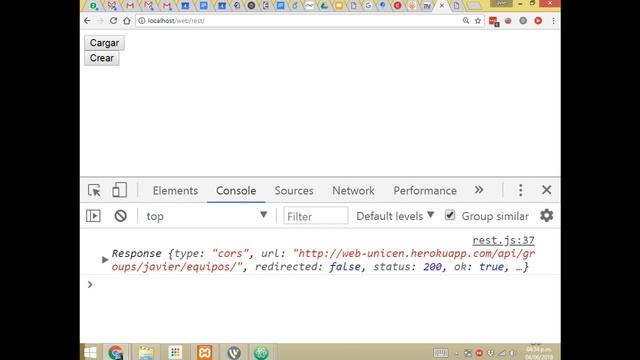Viewport: 640px width, 360px height.
Task: Open DevTools customize three-dot menu
Action: (520, 190)
